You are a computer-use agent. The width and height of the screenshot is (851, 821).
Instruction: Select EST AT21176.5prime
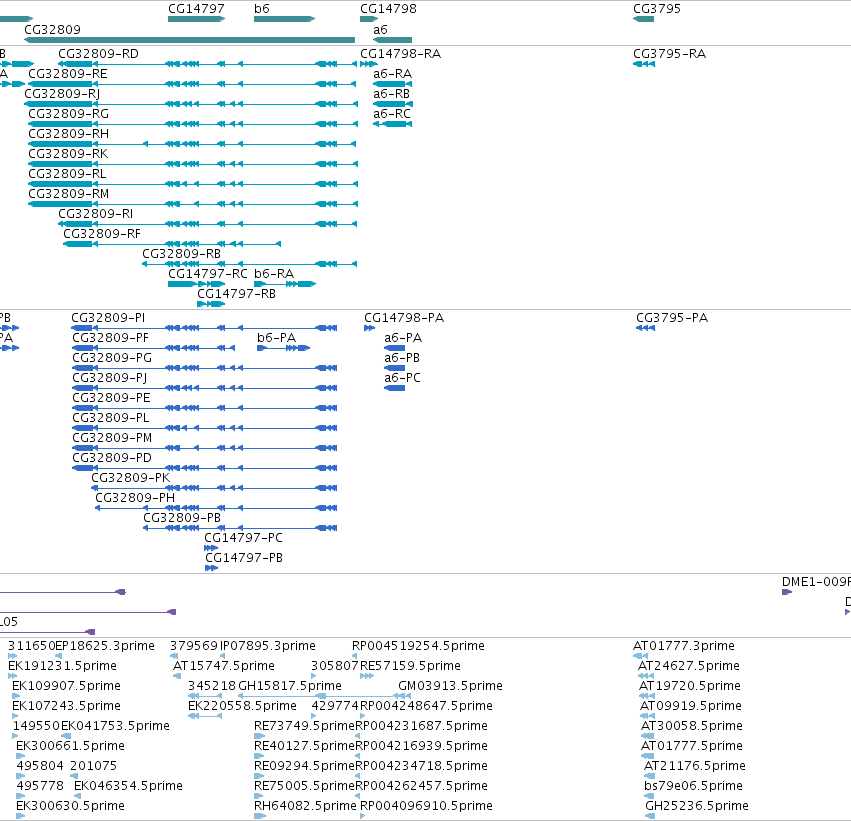point(695,766)
